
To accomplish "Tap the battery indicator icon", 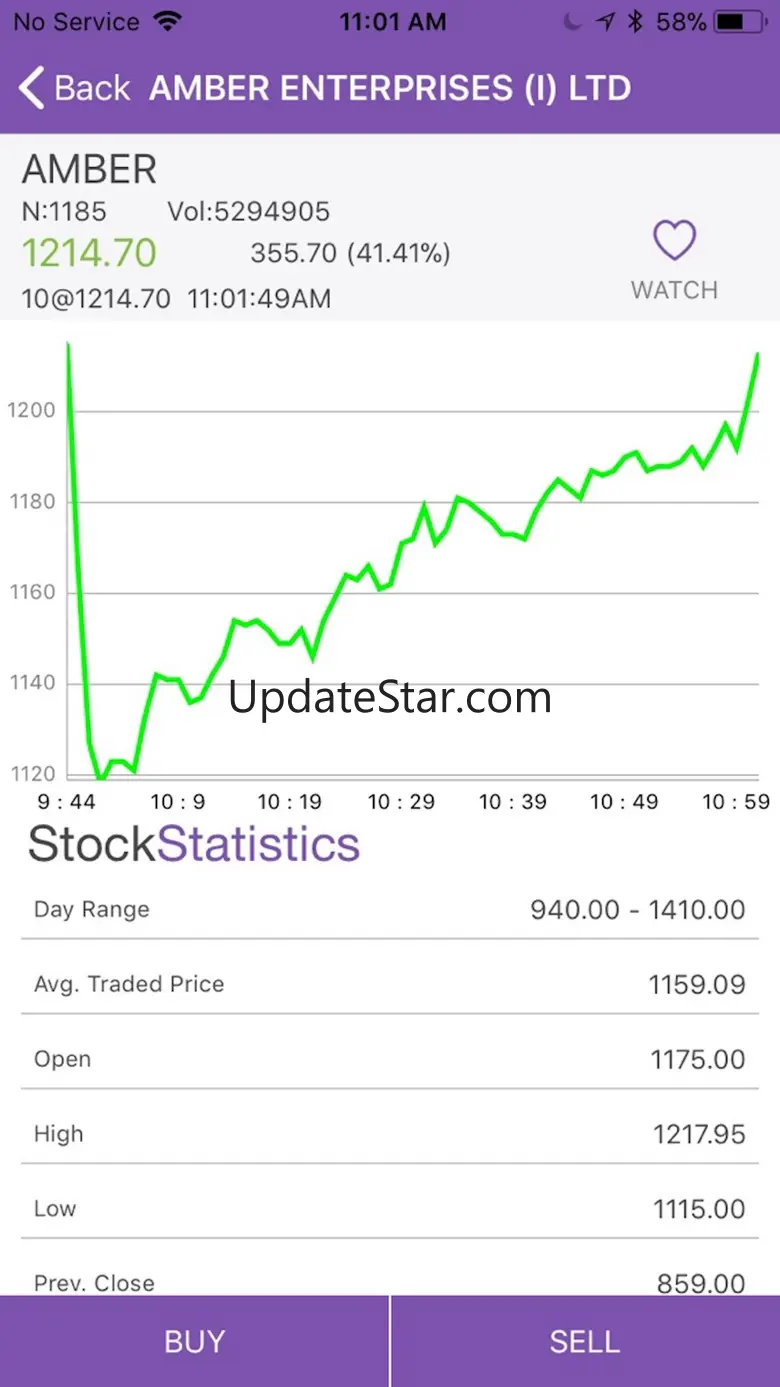I will (x=743, y=21).
